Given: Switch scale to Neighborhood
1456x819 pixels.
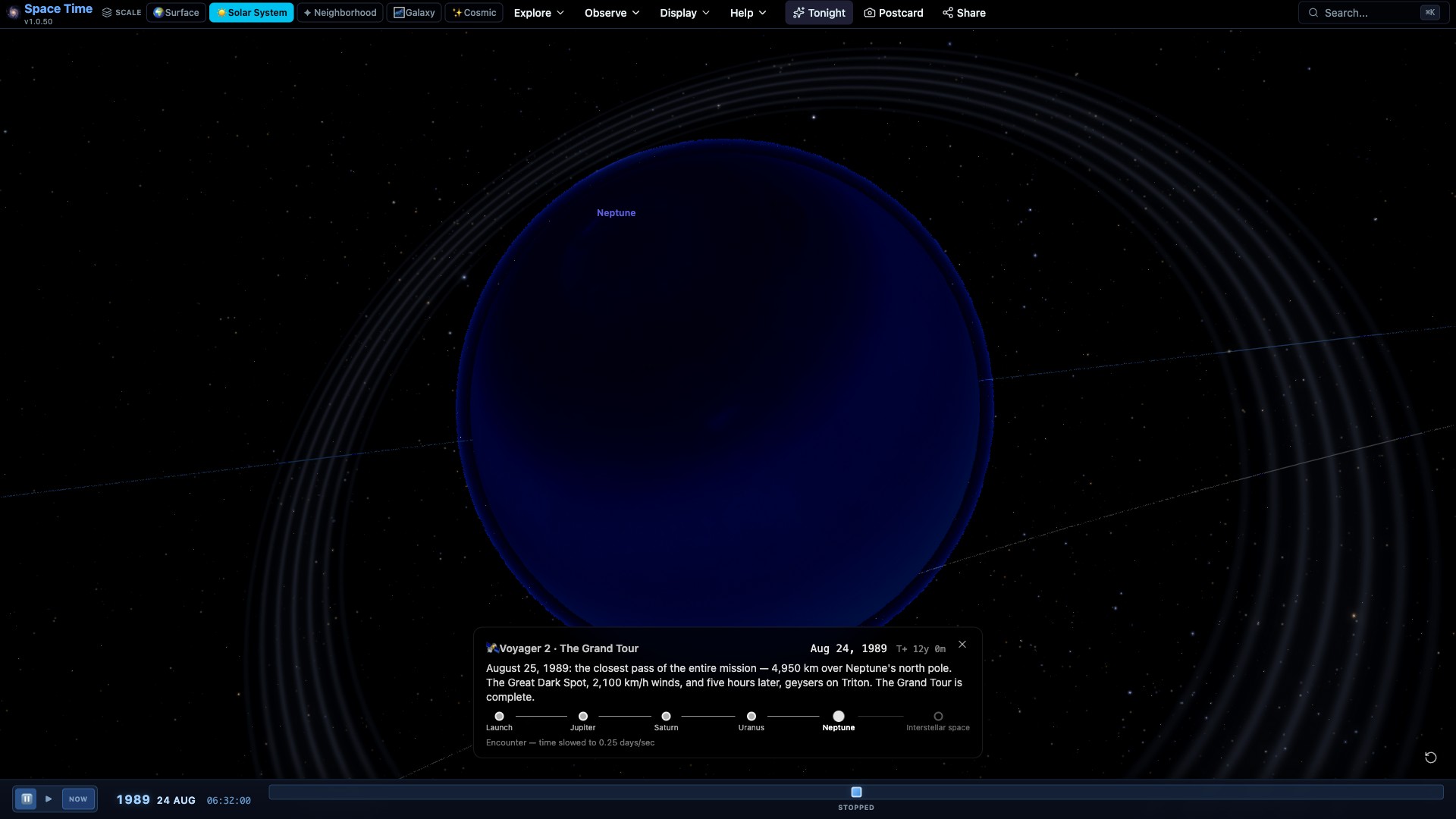Looking at the screenshot, I should (x=340, y=13).
